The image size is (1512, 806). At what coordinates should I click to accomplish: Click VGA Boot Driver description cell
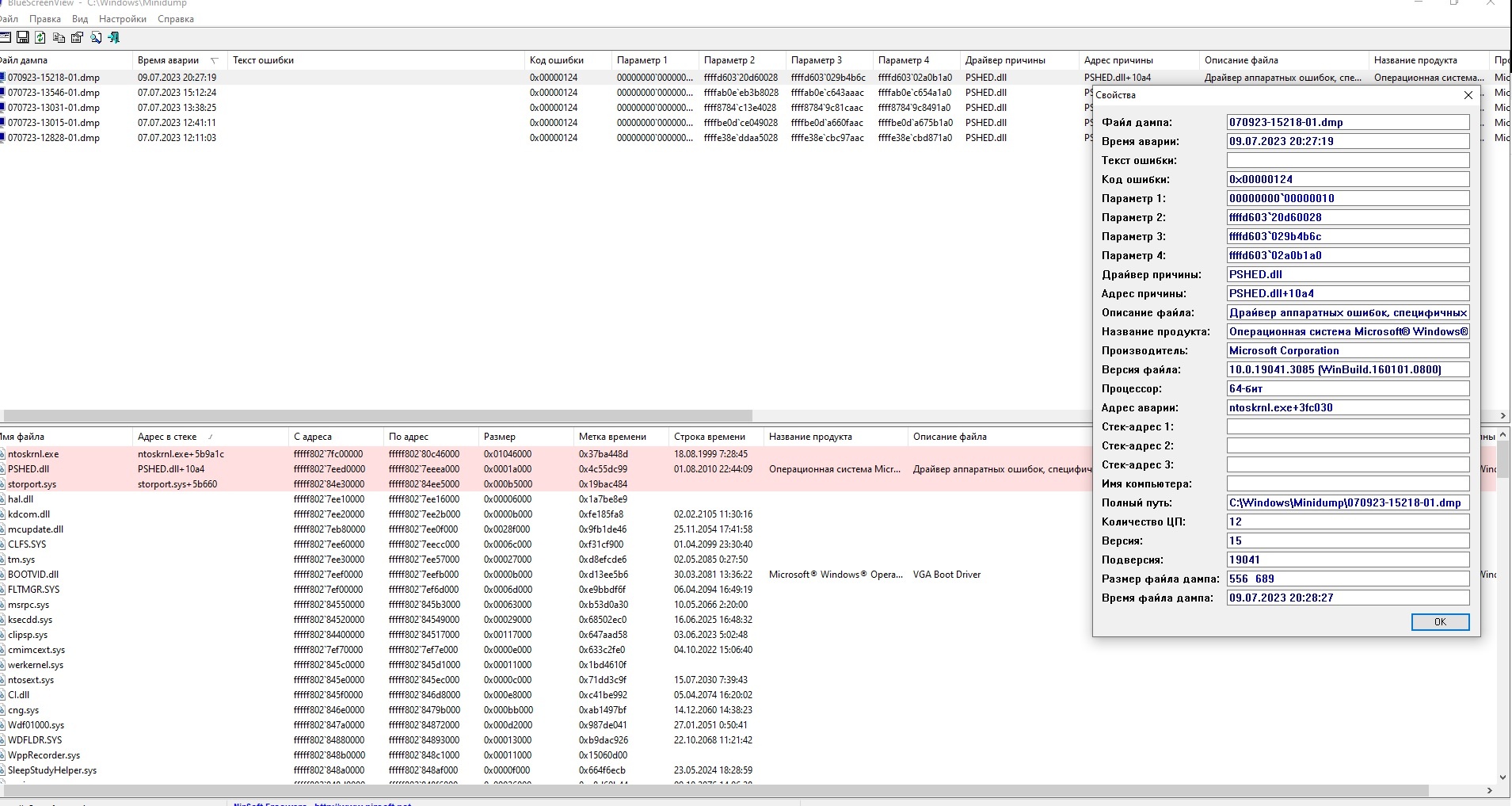coord(946,575)
